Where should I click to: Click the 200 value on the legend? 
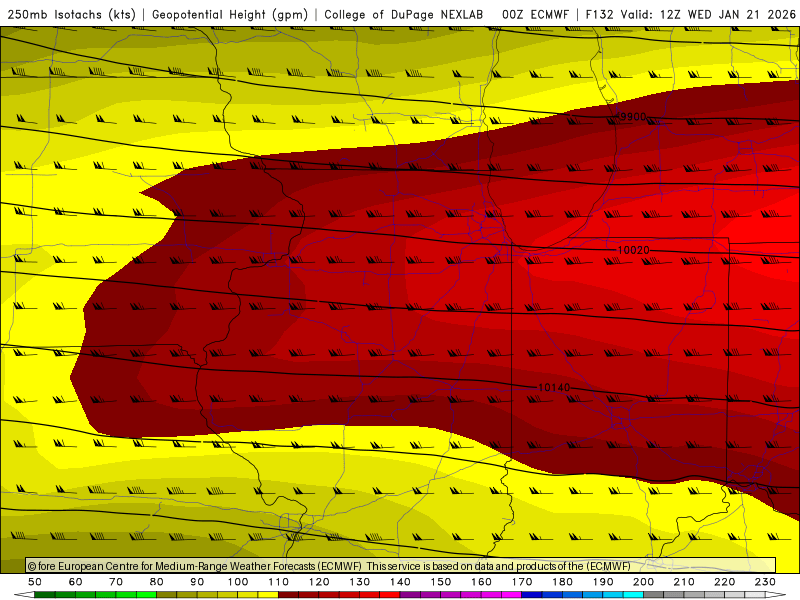643,582
